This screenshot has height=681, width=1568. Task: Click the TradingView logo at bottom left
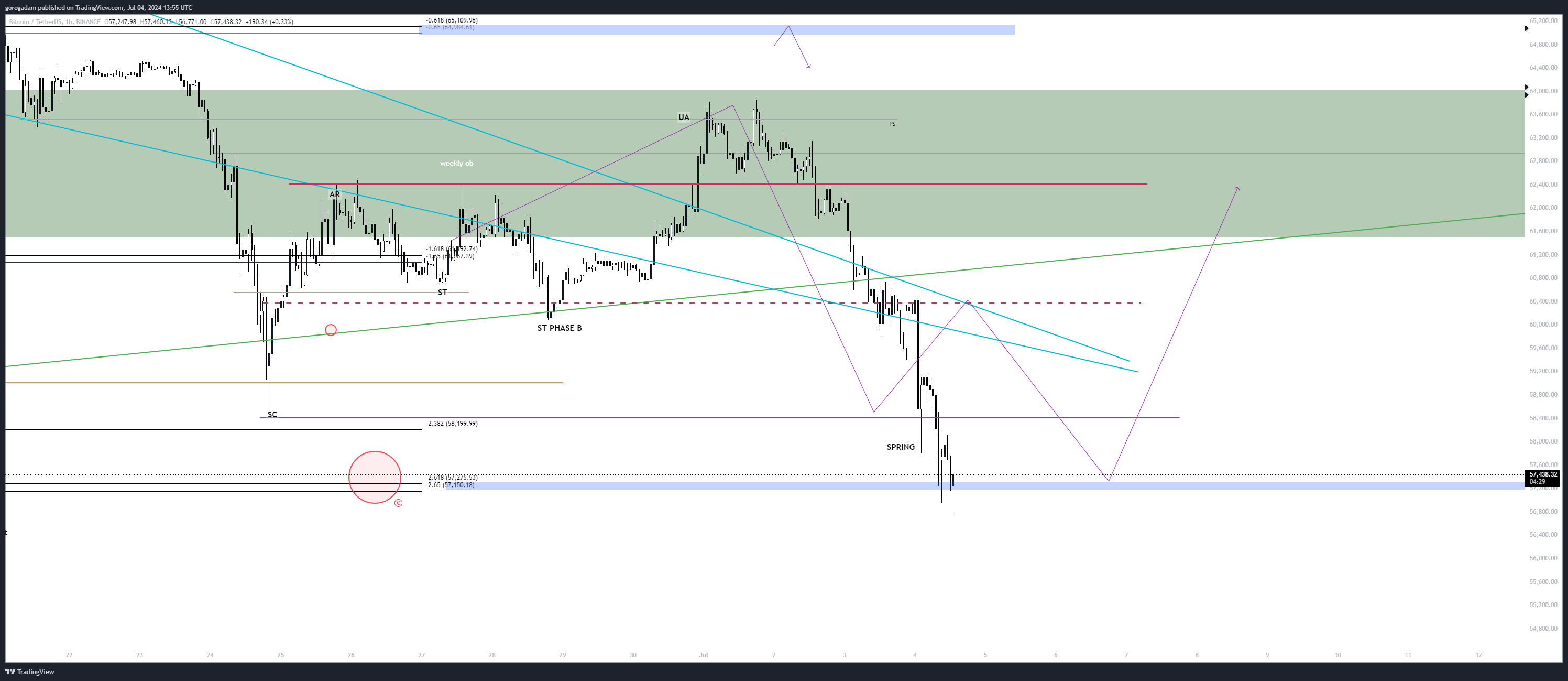(x=30, y=672)
